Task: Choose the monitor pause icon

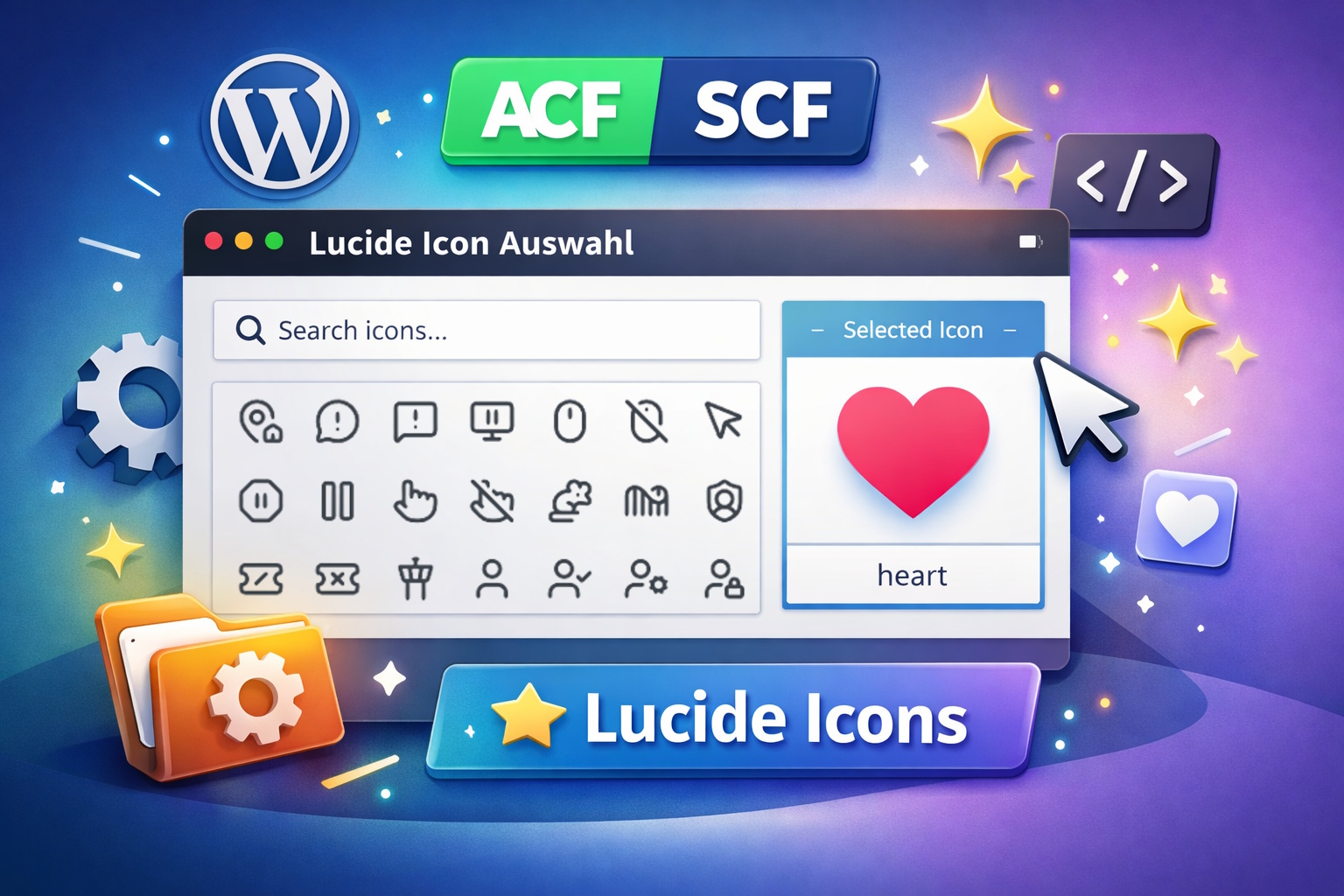Action: click(x=492, y=422)
